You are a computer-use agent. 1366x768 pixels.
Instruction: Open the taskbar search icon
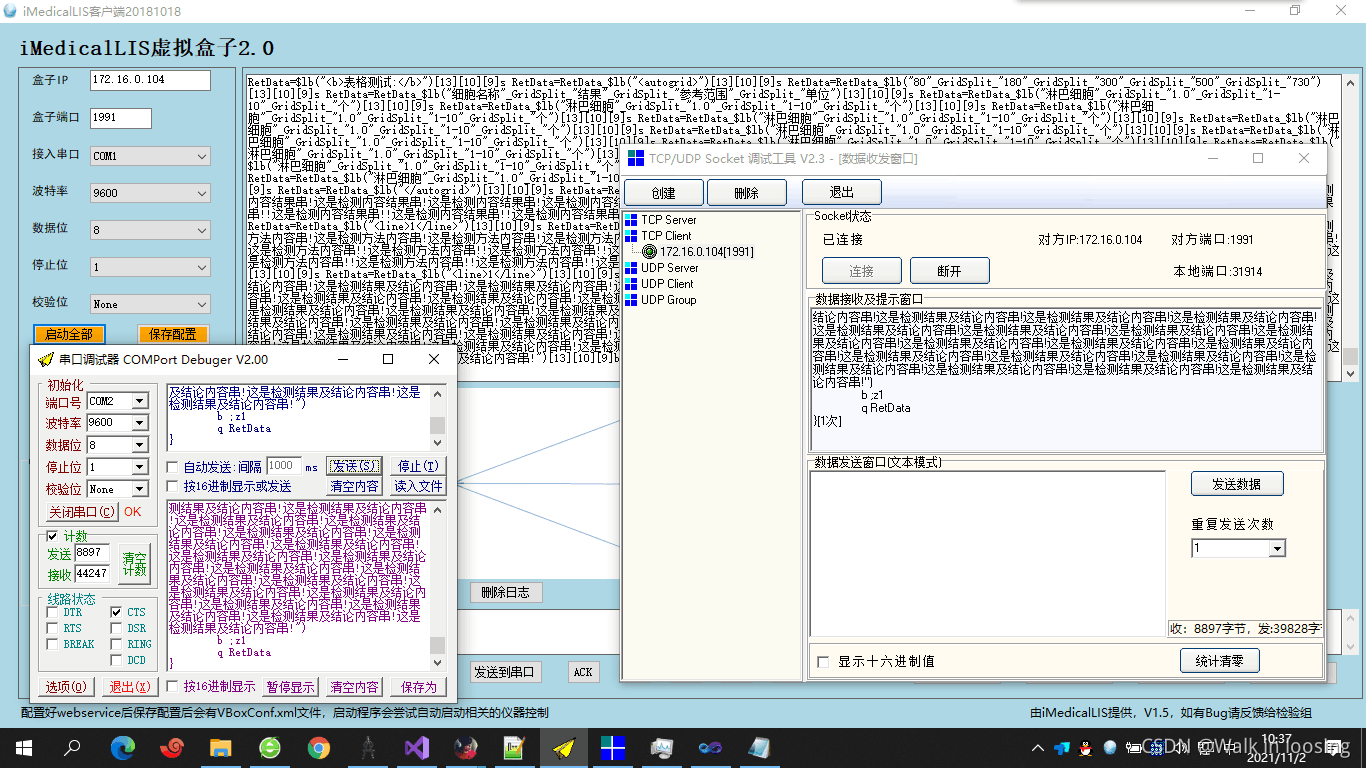pos(73,747)
